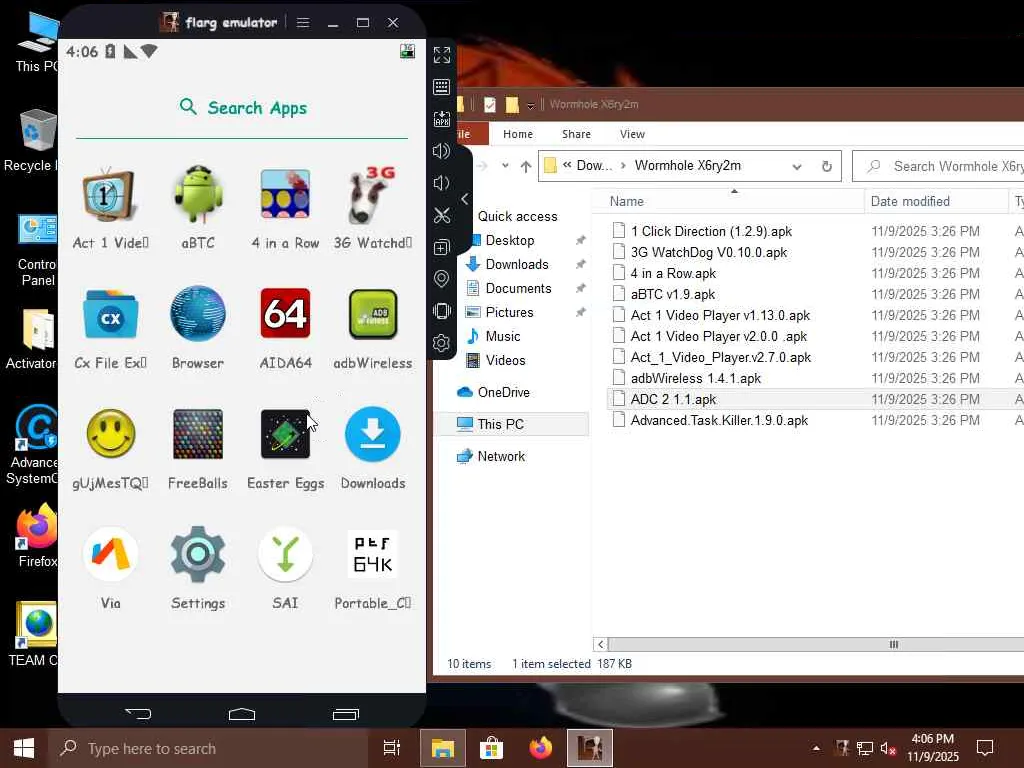Select 1 Click Direction (1.2.9).apk

[711, 231]
